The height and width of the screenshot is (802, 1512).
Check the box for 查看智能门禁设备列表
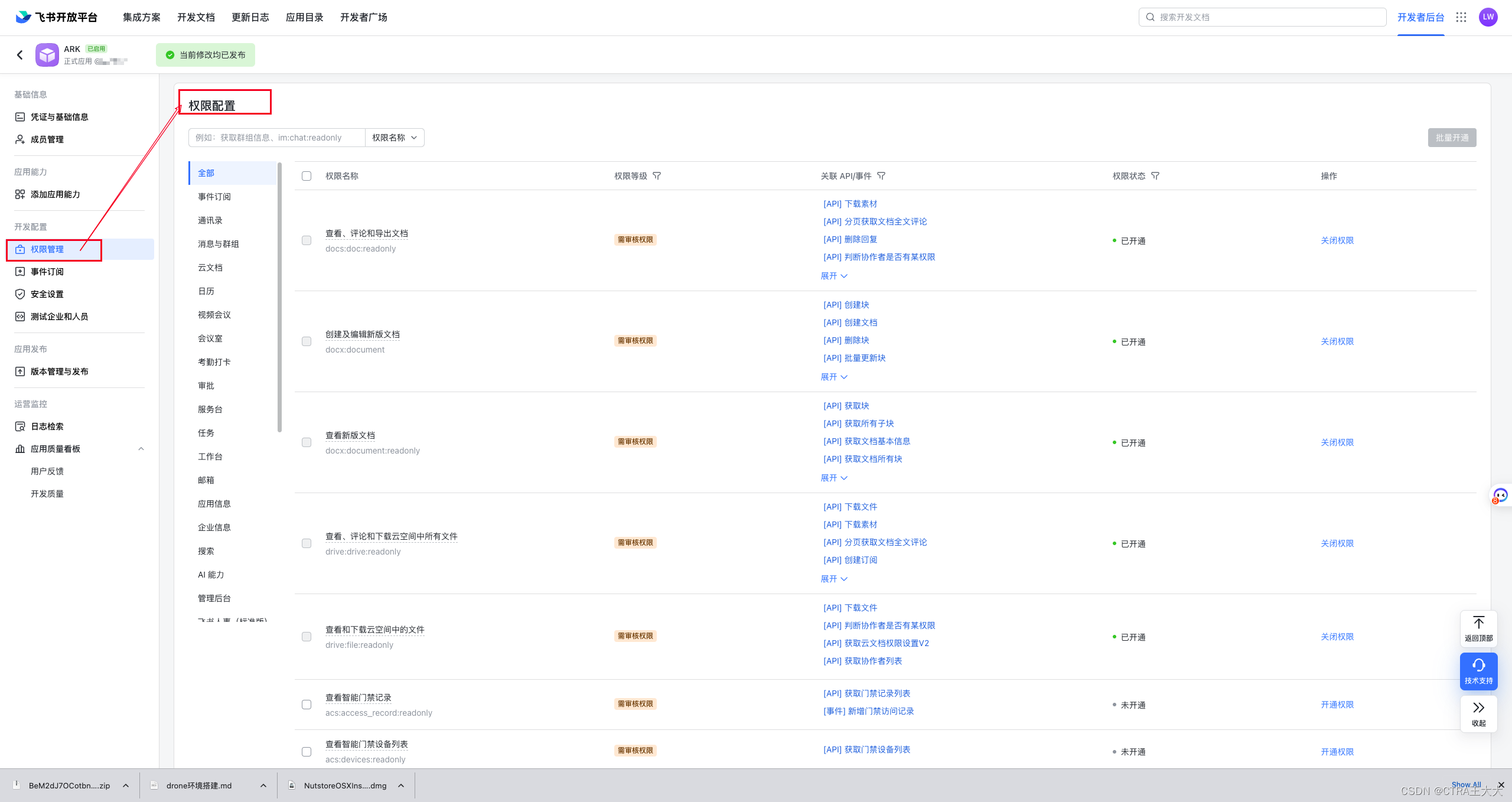[307, 752]
